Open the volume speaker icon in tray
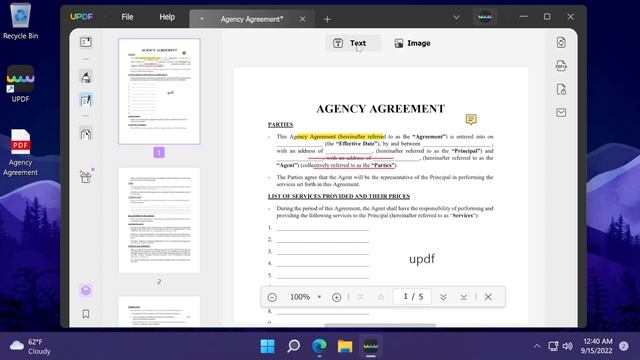 click(567, 347)
